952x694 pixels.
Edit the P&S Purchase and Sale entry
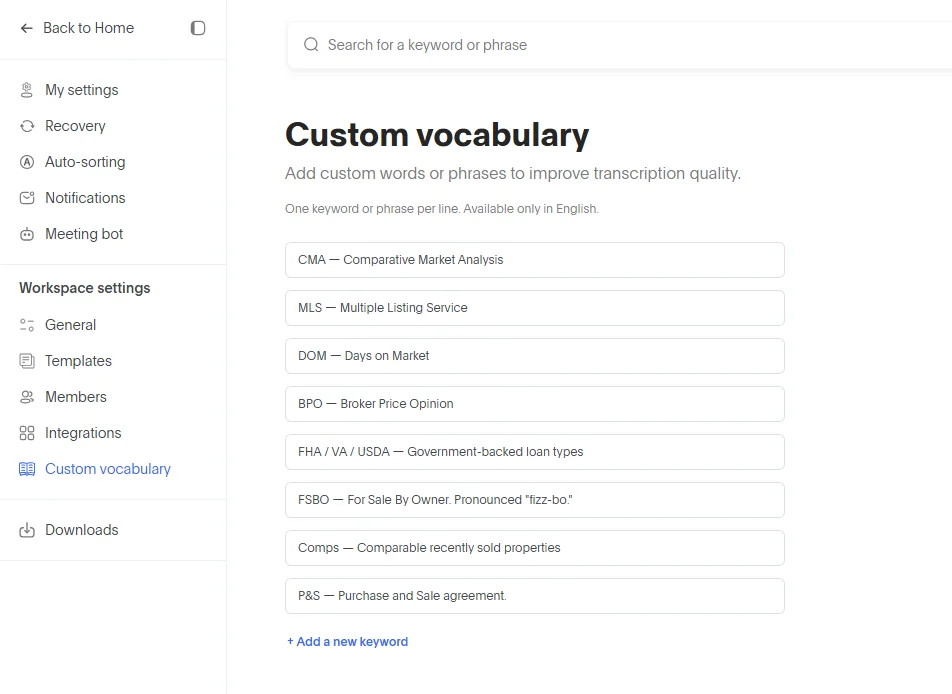535,596
